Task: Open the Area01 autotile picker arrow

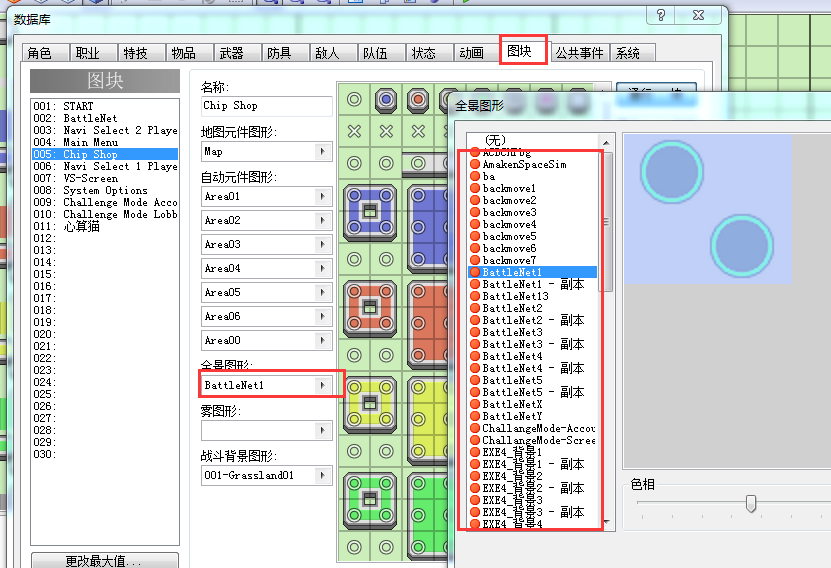Action: (323, 197)
